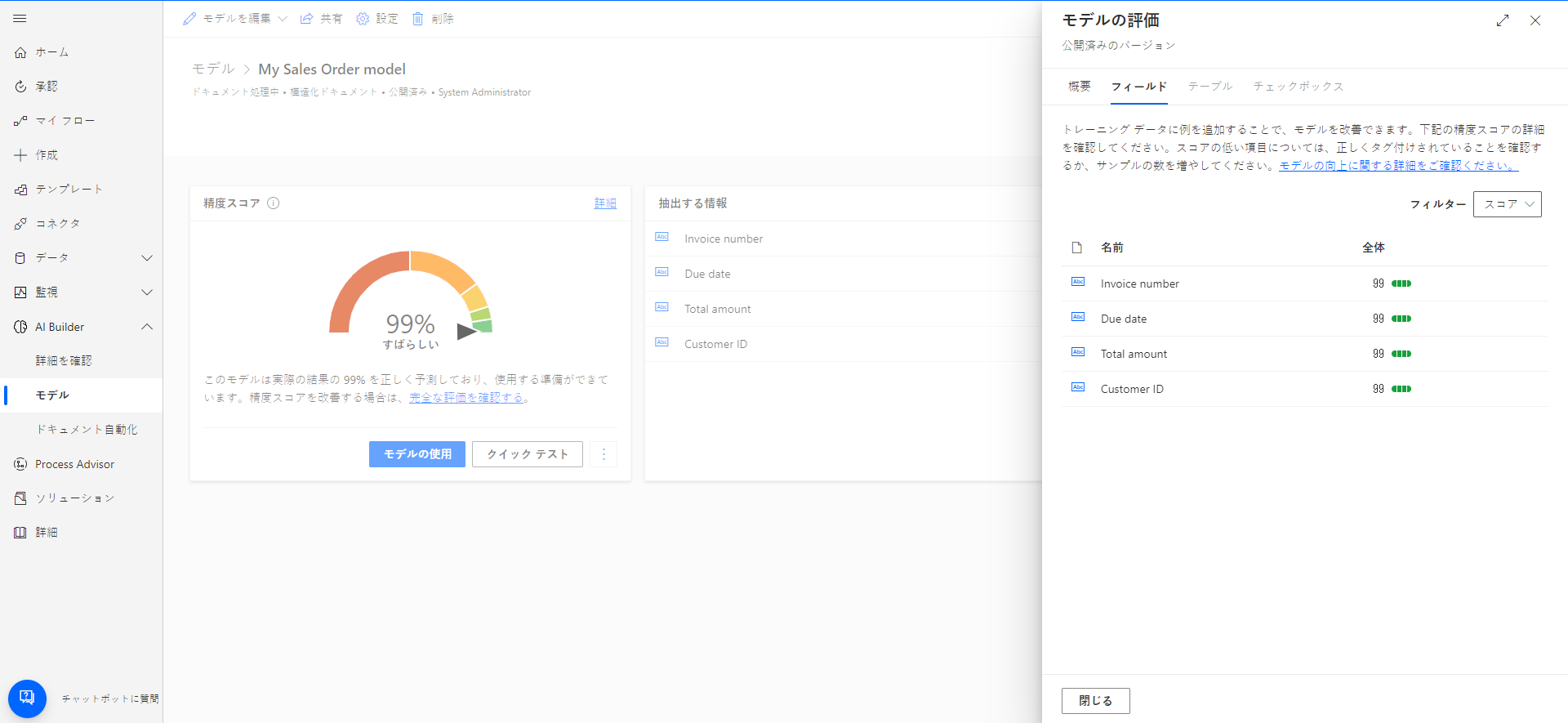The width and height of the screenshot is (1568, 723).
Task: Open the スコア filter dropdown
Action: pyautogui.click(x=1508, y=204)
